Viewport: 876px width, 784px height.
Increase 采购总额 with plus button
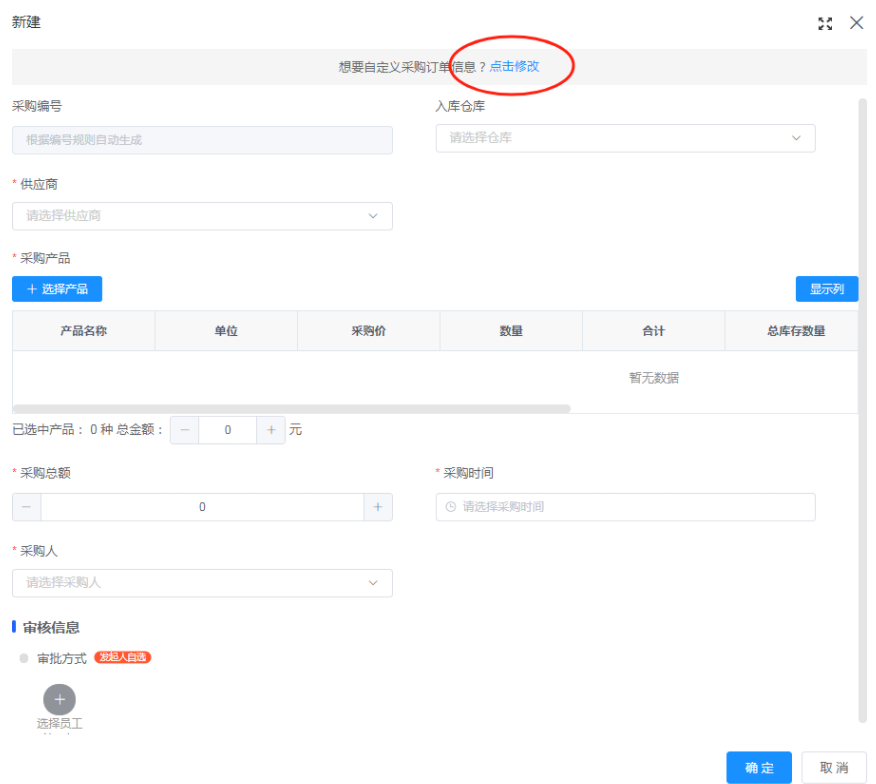(x=377, y=507)
